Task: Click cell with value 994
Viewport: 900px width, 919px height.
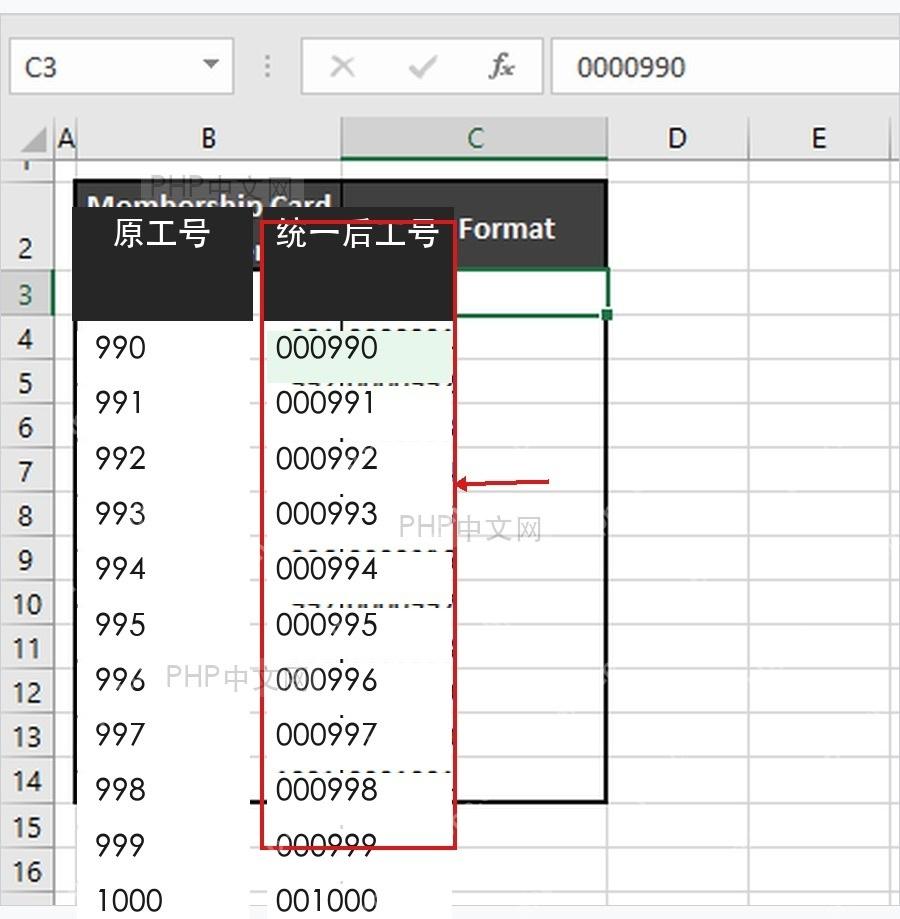Action: coord(120,569)
